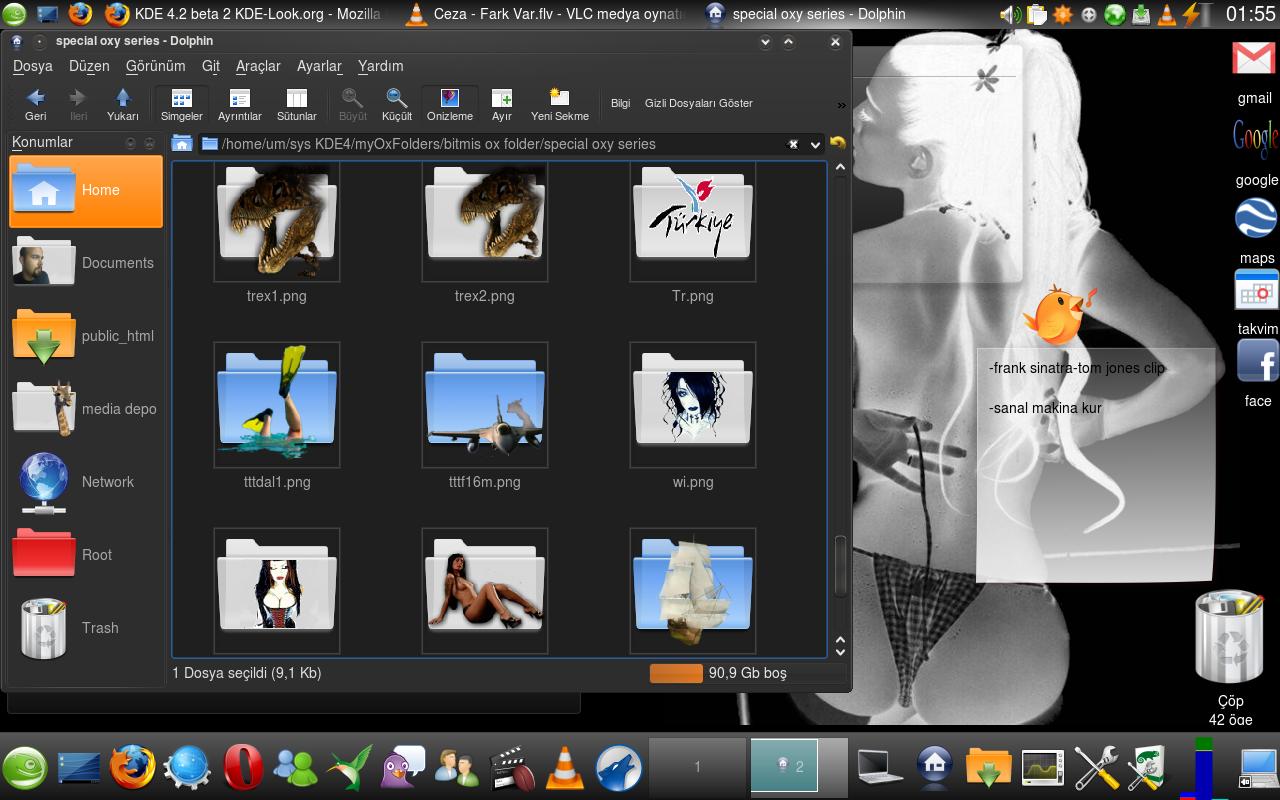
Task: Open the openSUSE application launcher
Action: [24, 768]
